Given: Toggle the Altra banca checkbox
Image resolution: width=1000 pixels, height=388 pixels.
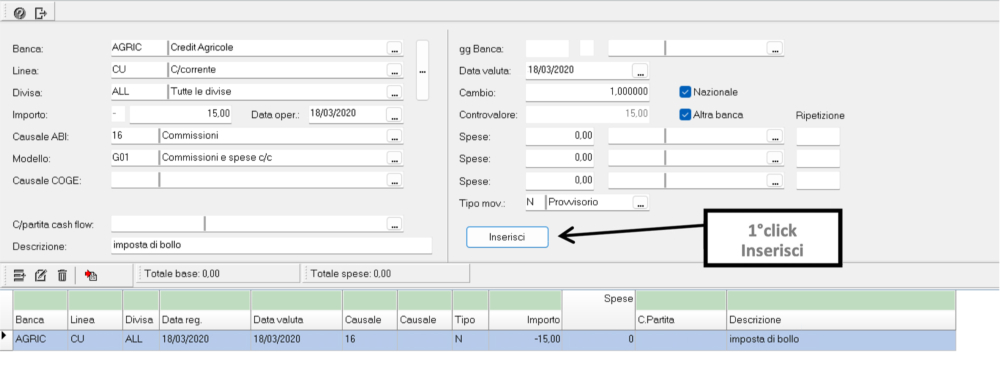Looking at the screenshot, I should pyautogui.click(x=686, y=115).
